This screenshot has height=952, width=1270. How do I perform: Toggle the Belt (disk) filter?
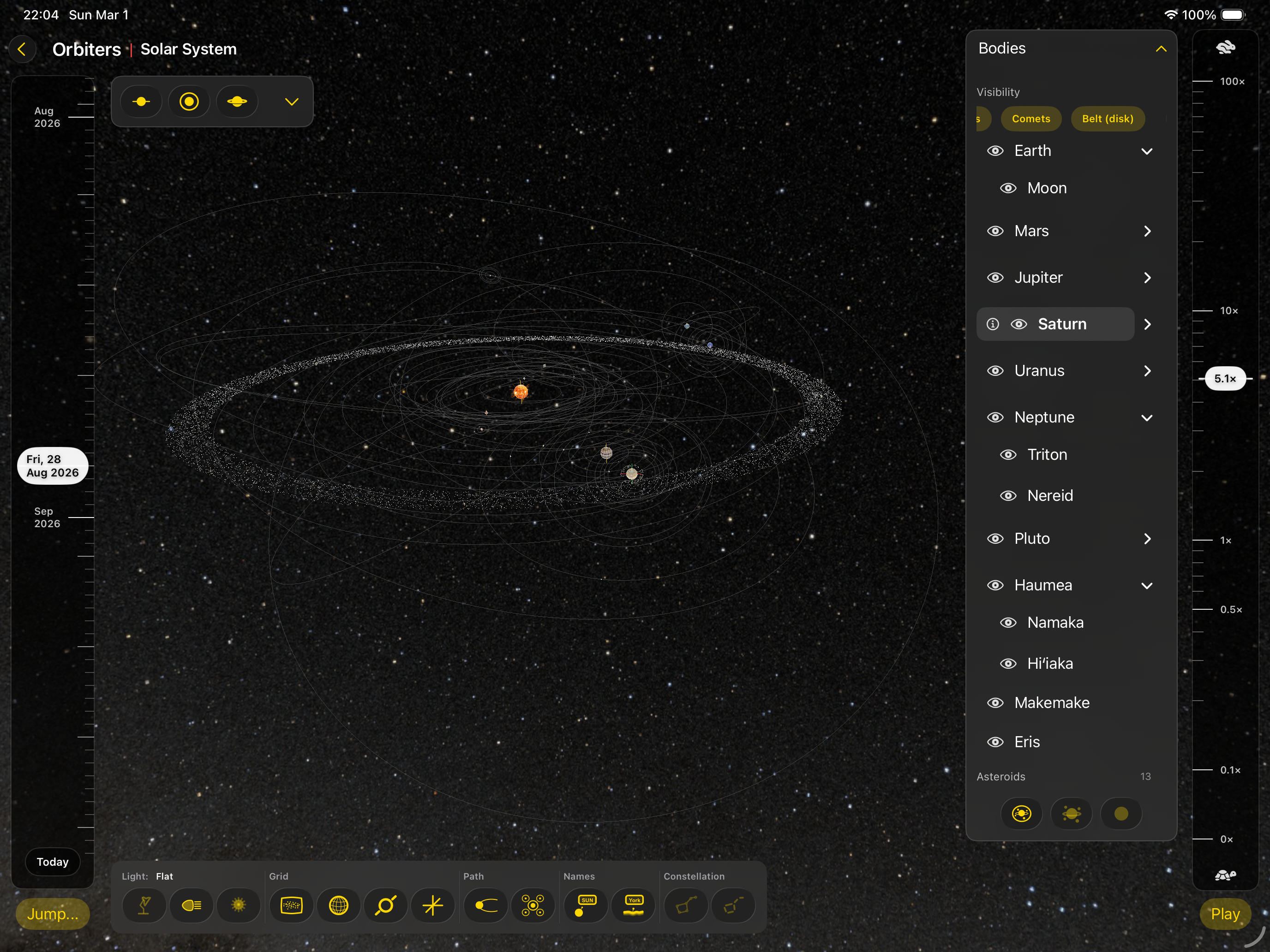pyautogui.click(x=1108, y=119)
